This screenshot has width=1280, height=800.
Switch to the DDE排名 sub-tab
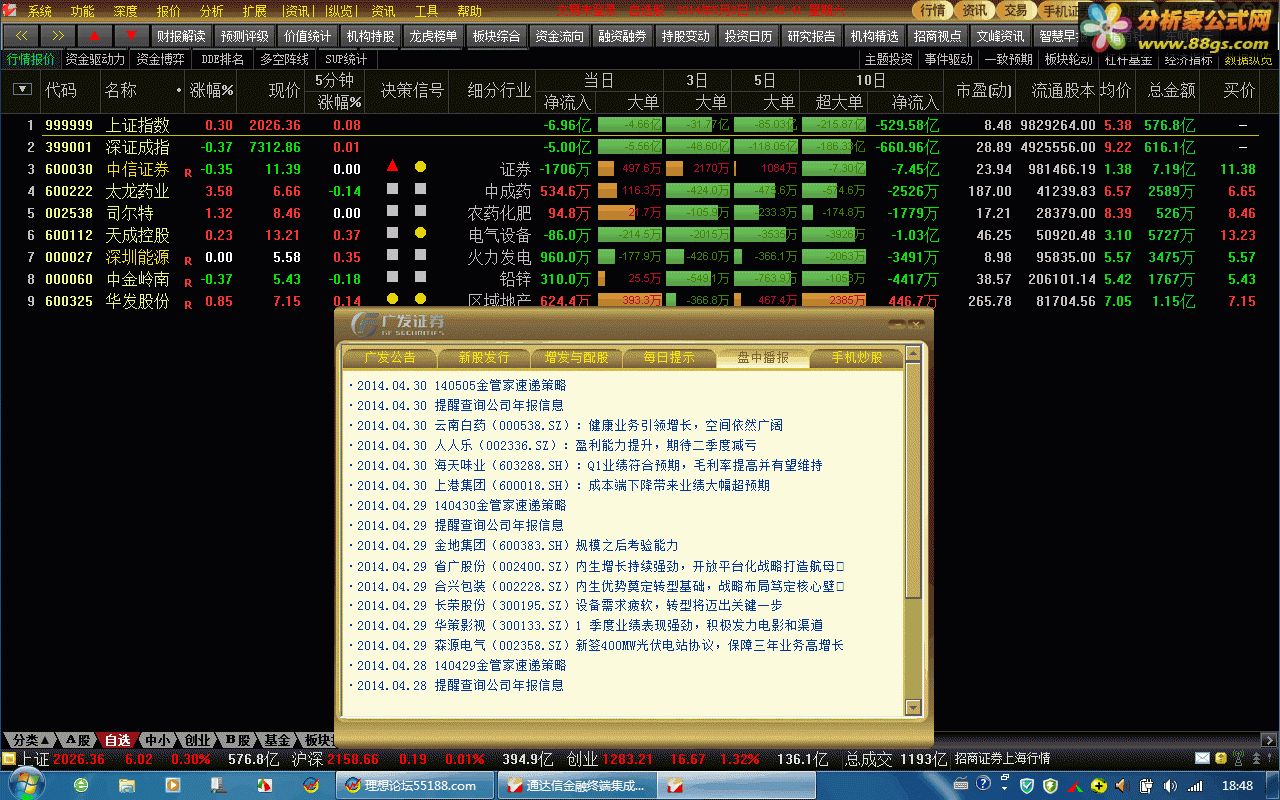[x=222, y=59]
